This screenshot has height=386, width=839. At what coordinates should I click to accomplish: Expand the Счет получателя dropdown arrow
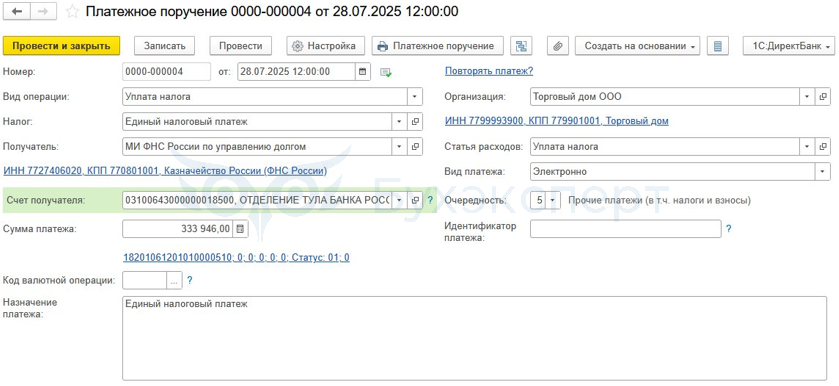click(x=399, y=200)
